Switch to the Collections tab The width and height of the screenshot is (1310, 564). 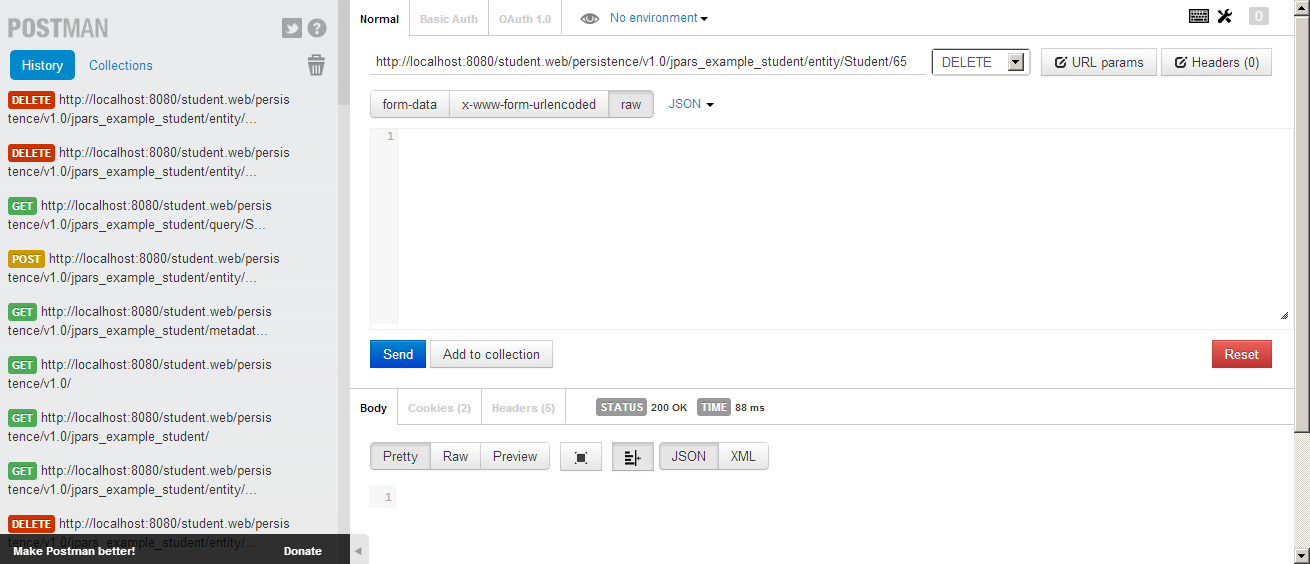pos(121,65)
